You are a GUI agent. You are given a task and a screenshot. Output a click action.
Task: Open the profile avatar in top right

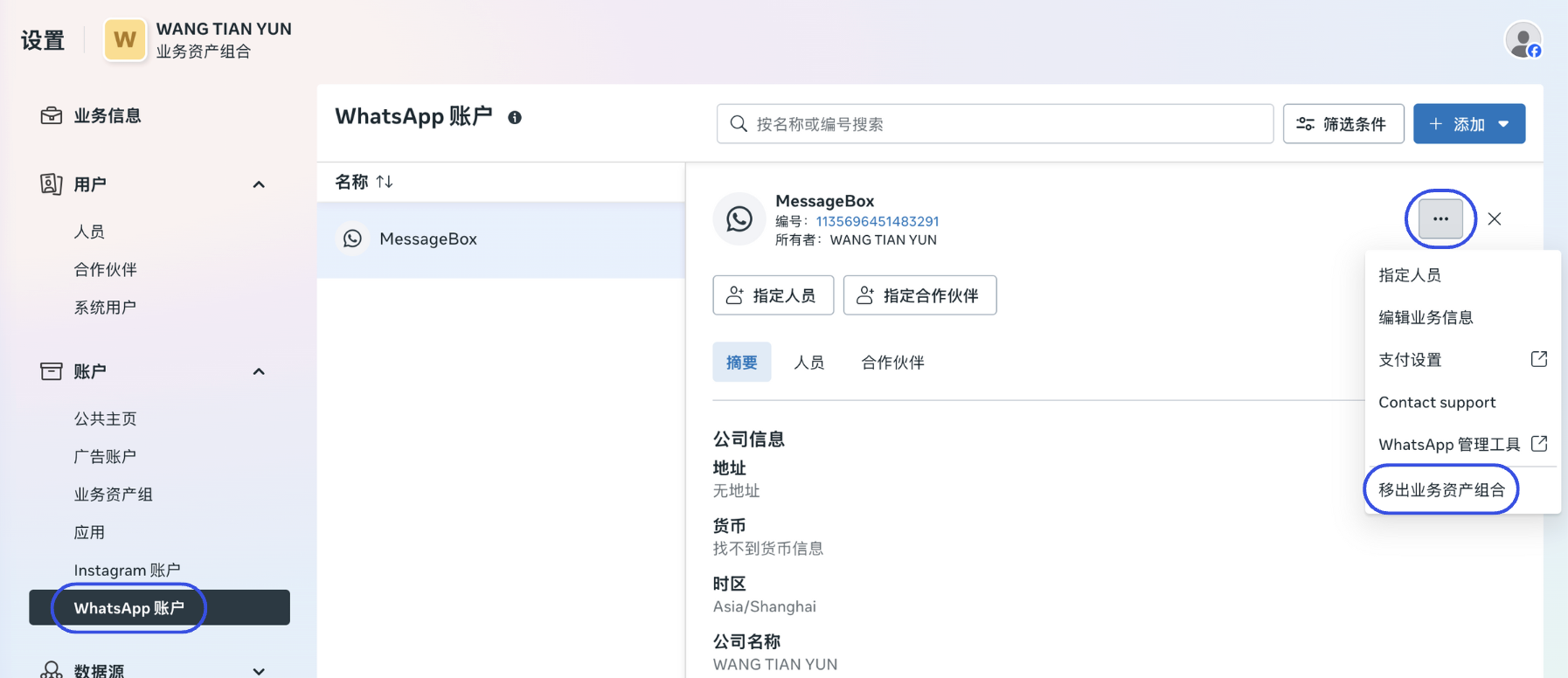coord(1523,40)
